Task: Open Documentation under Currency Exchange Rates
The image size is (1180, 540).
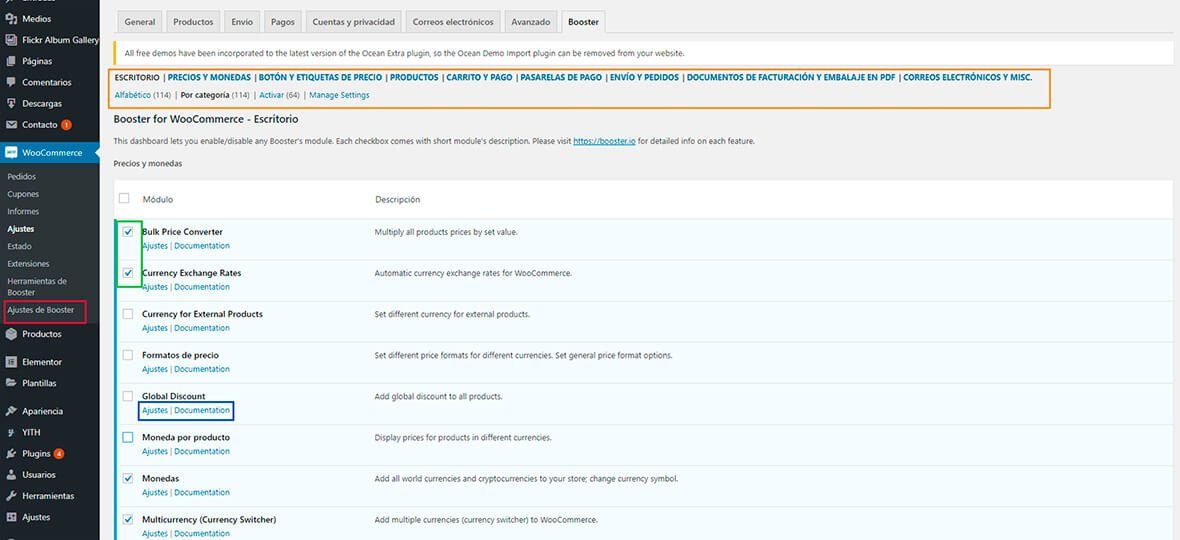Action: (202, 287)
